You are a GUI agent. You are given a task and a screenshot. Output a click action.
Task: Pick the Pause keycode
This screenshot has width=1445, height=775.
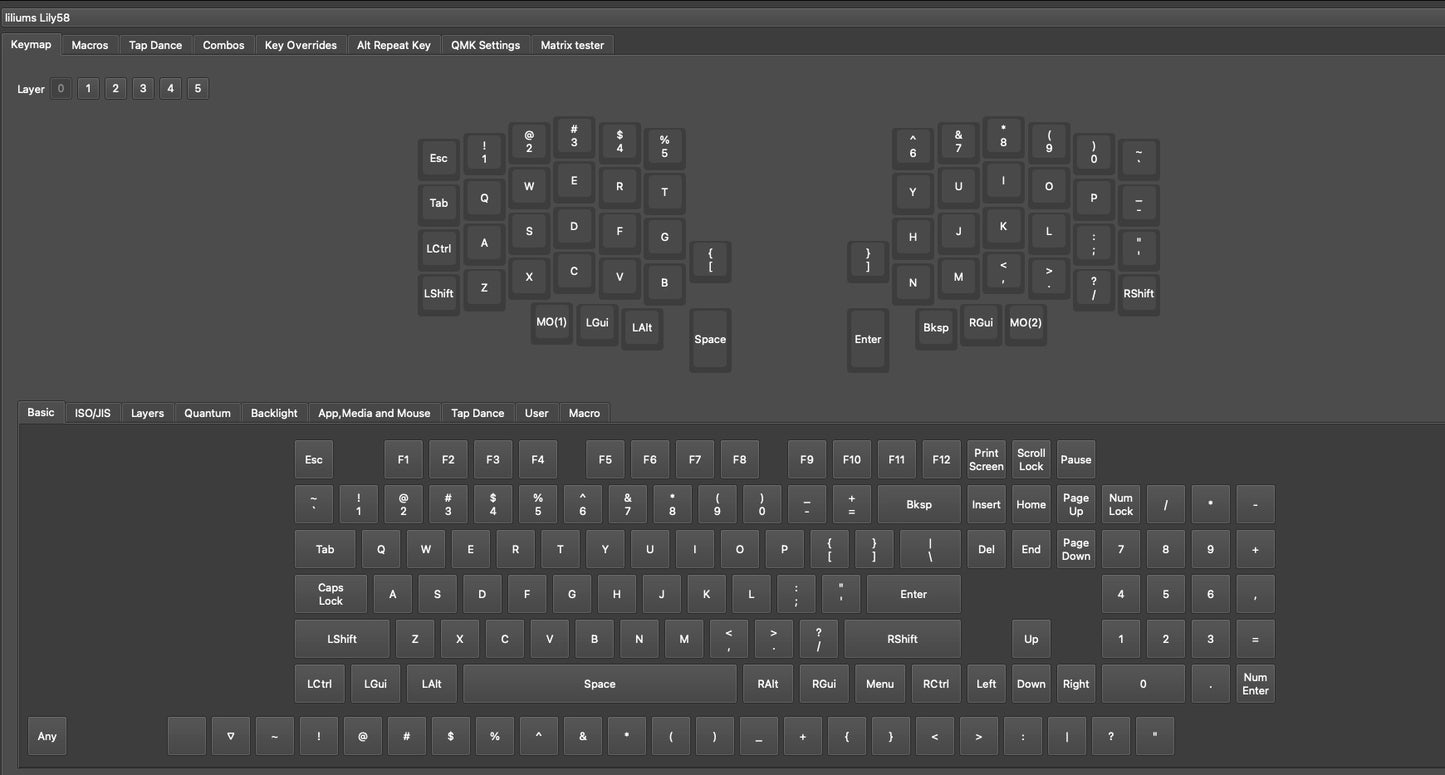pyautogui.click(x=1076, y=460)
